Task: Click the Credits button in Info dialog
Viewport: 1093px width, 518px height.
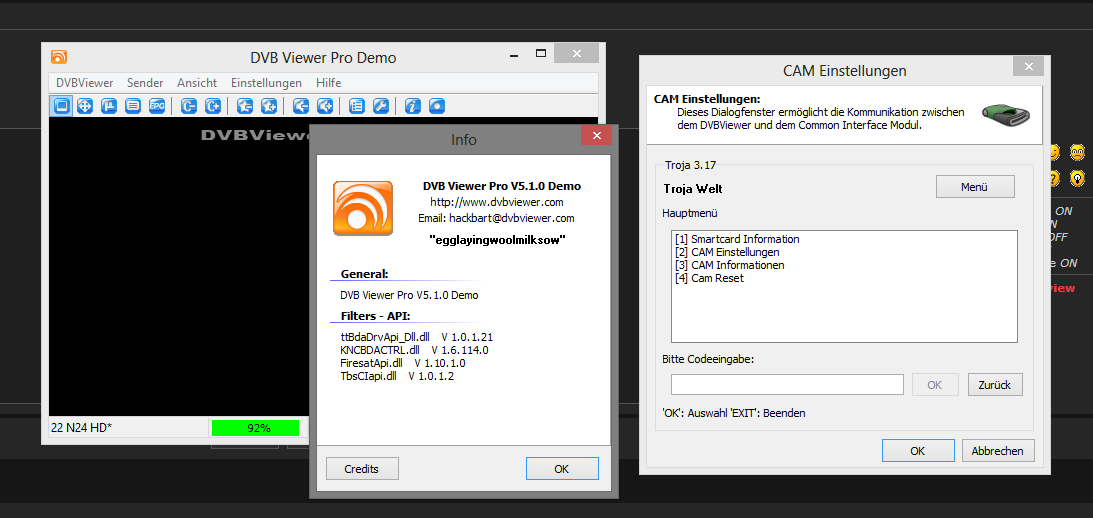Action: (362, 469)
